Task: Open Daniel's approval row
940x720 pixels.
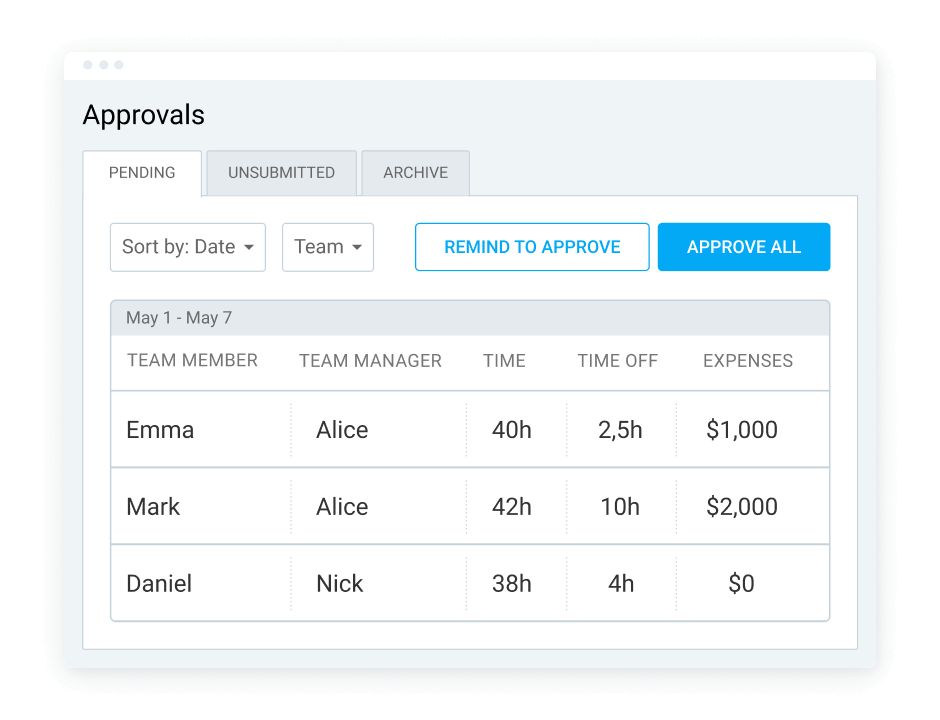Action: 469,583
